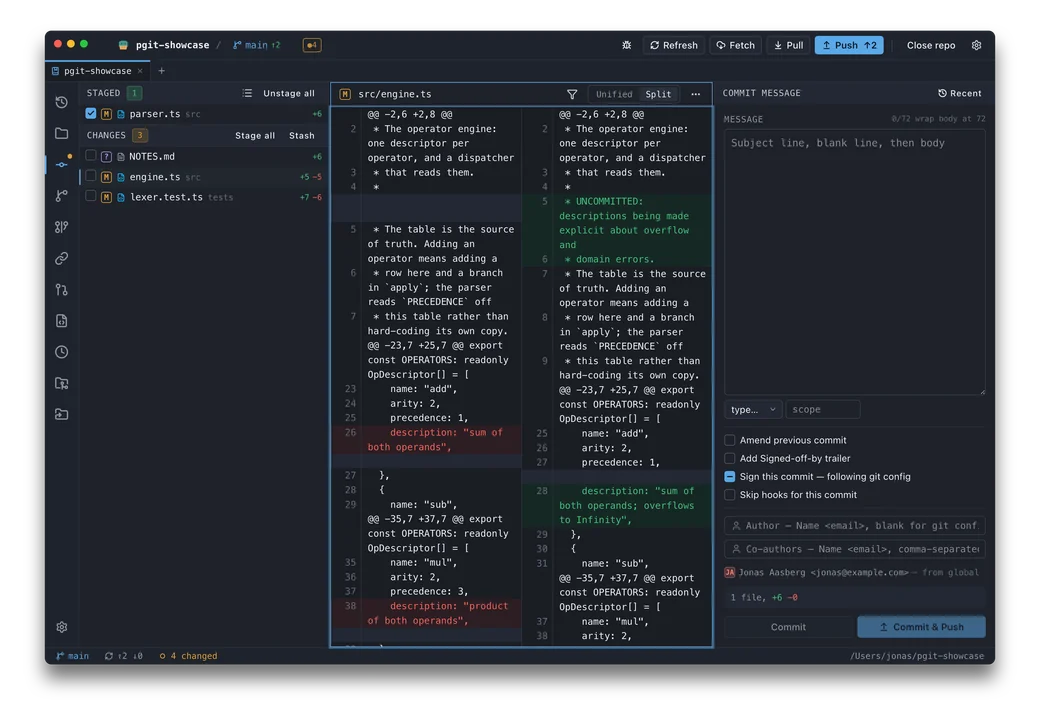
Task: Click Refresh button
Action: (673, 45)
